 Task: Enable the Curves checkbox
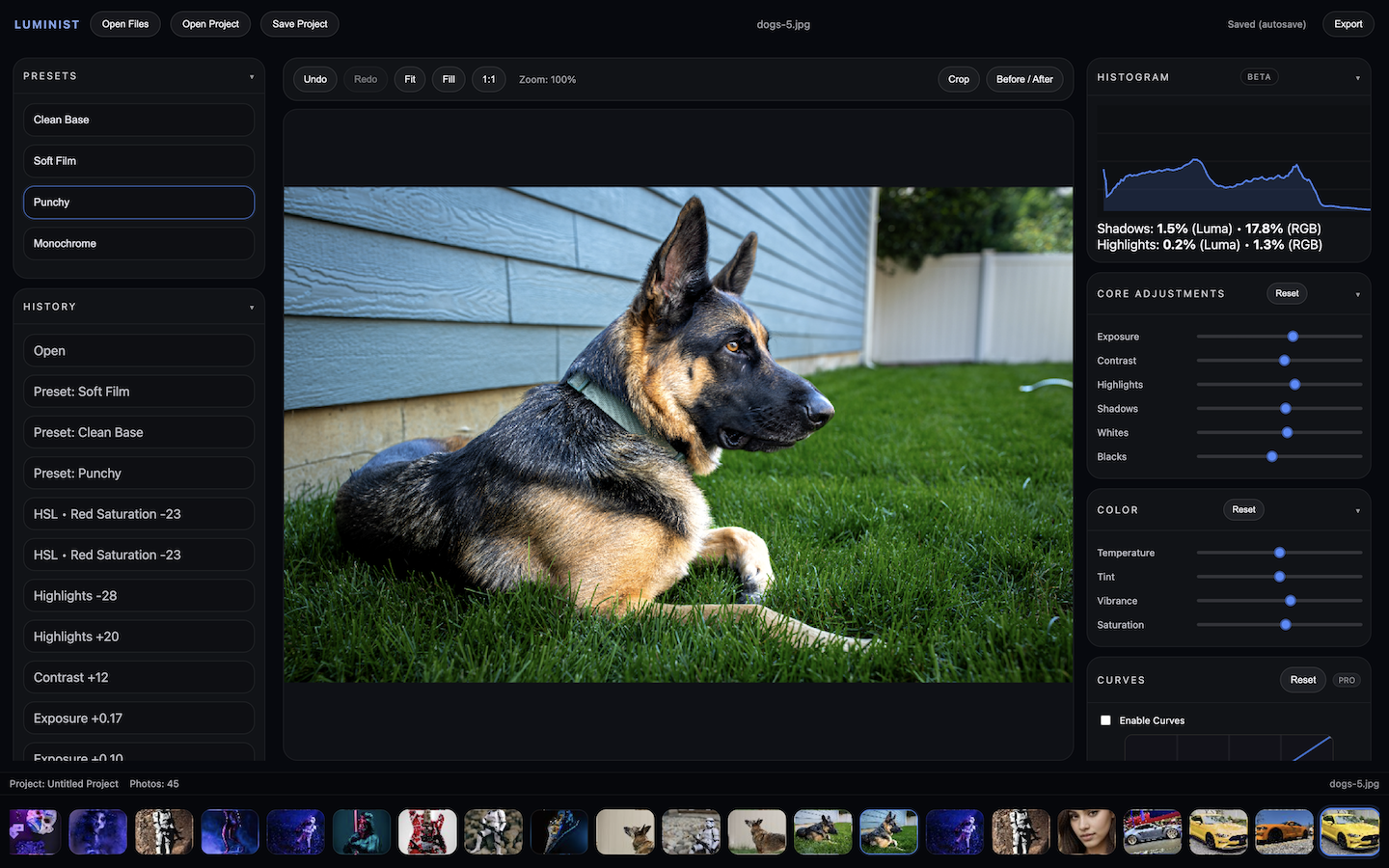pos(1105,720)
